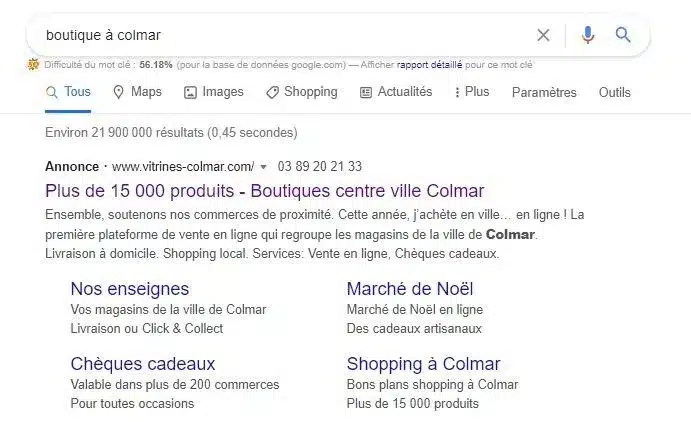Open Shopping results via tag icon
This screenshot has width=691, height=422.
[272, 92]
